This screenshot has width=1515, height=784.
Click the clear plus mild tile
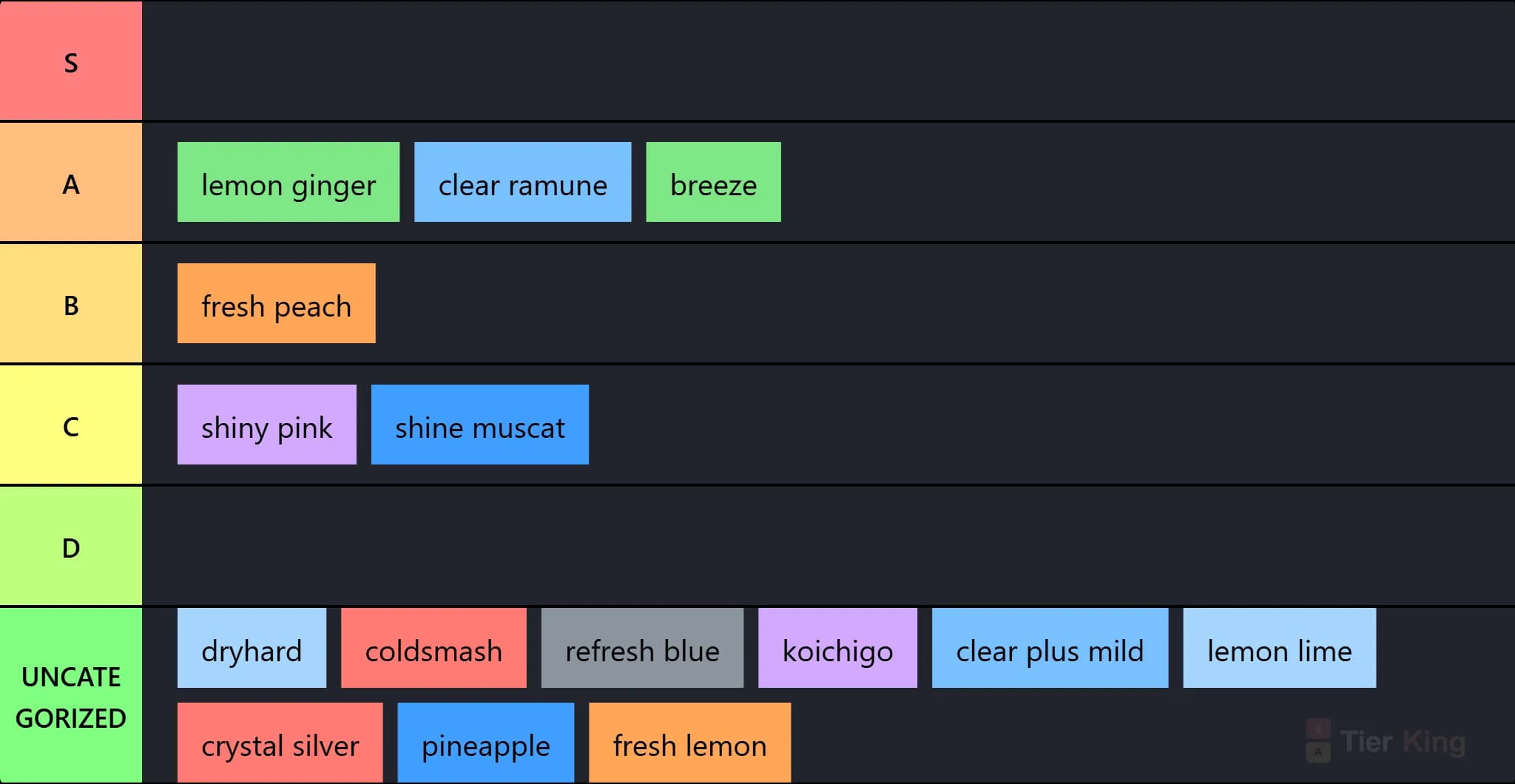1050,648
